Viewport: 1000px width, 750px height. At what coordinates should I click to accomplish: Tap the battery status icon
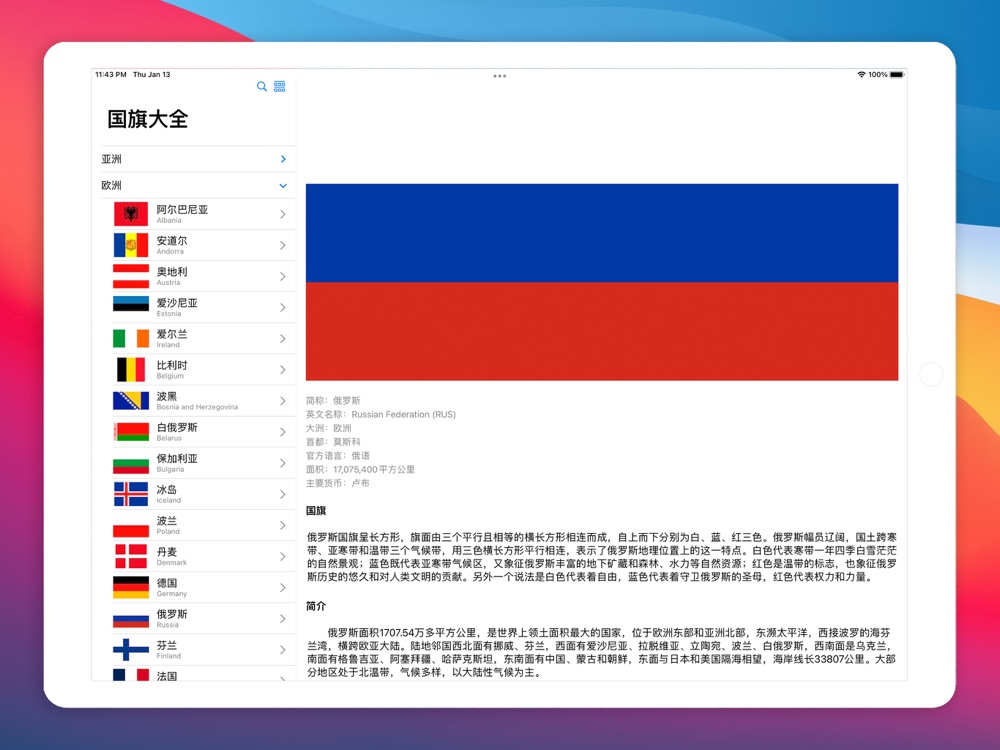[x=897, y=75]
